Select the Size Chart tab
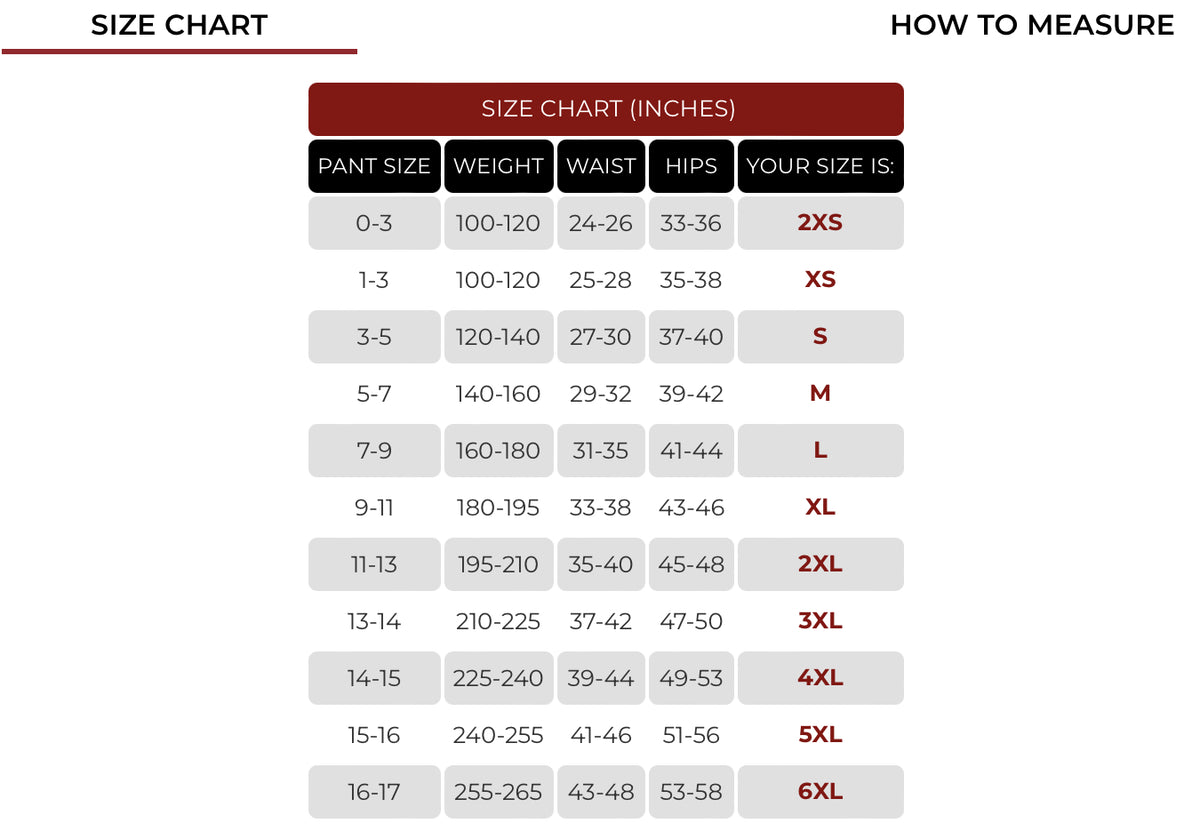This screenshot has width=1200, height=831. [179, 25]
